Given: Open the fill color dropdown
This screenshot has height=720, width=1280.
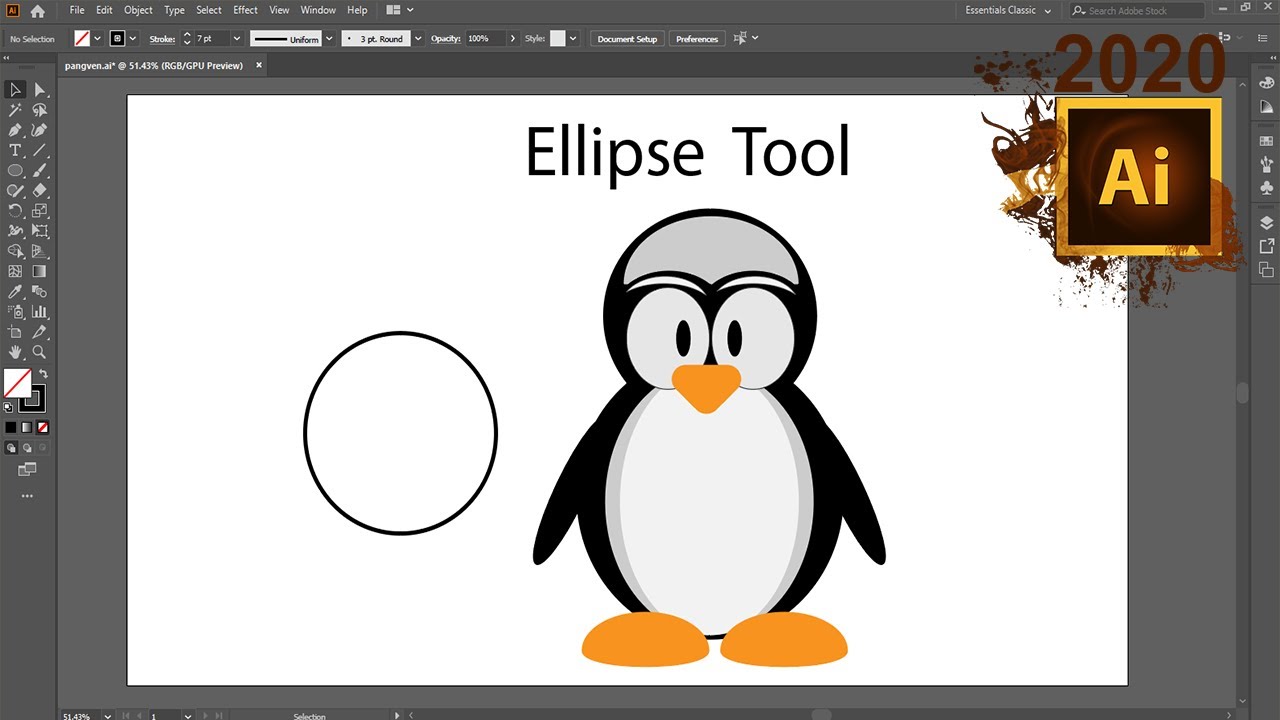Looking at the screenshot, I should pyautogui.click(x=97, y=38).
